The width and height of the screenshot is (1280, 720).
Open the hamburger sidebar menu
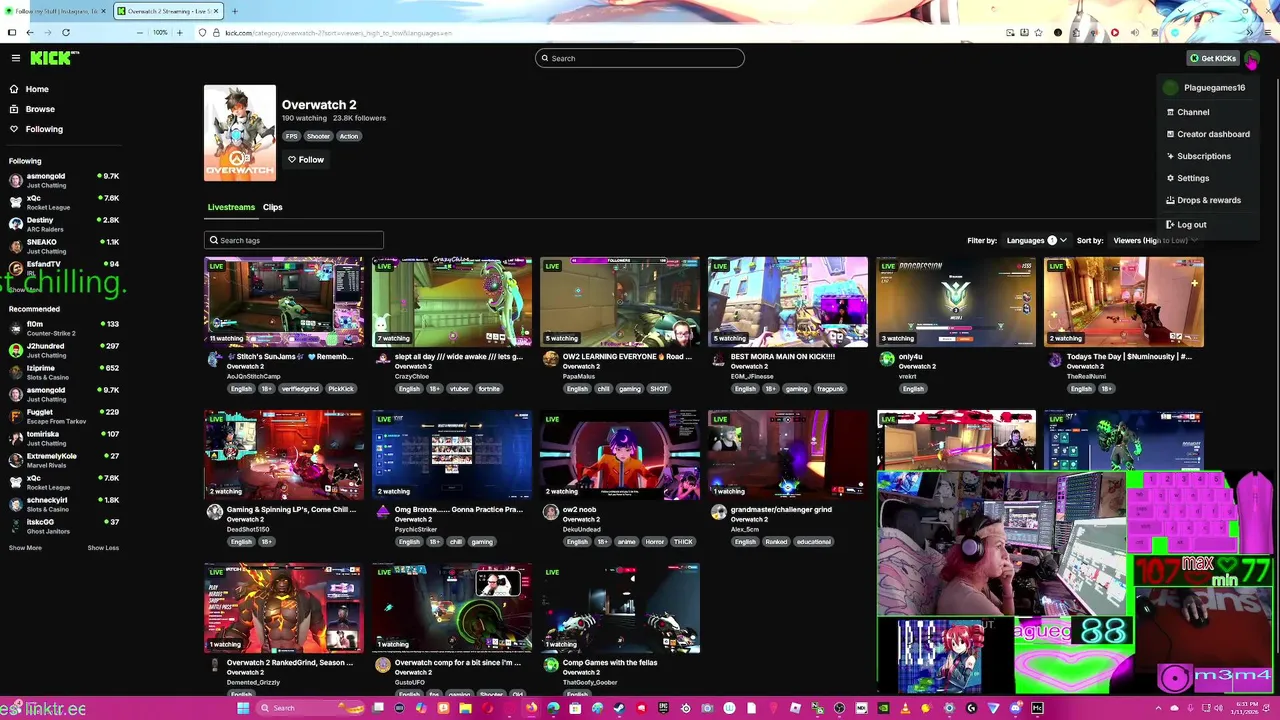pos(15,58)
